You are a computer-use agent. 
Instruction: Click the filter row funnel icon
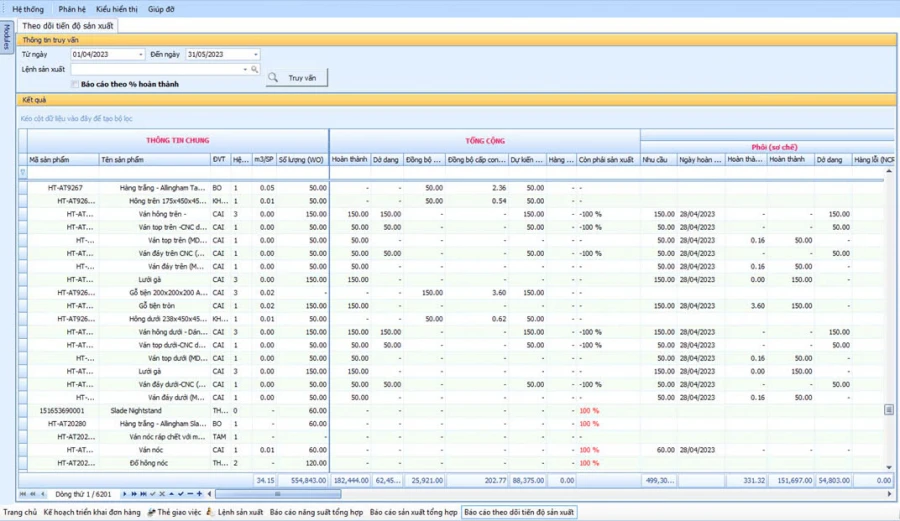pos(23,172)
